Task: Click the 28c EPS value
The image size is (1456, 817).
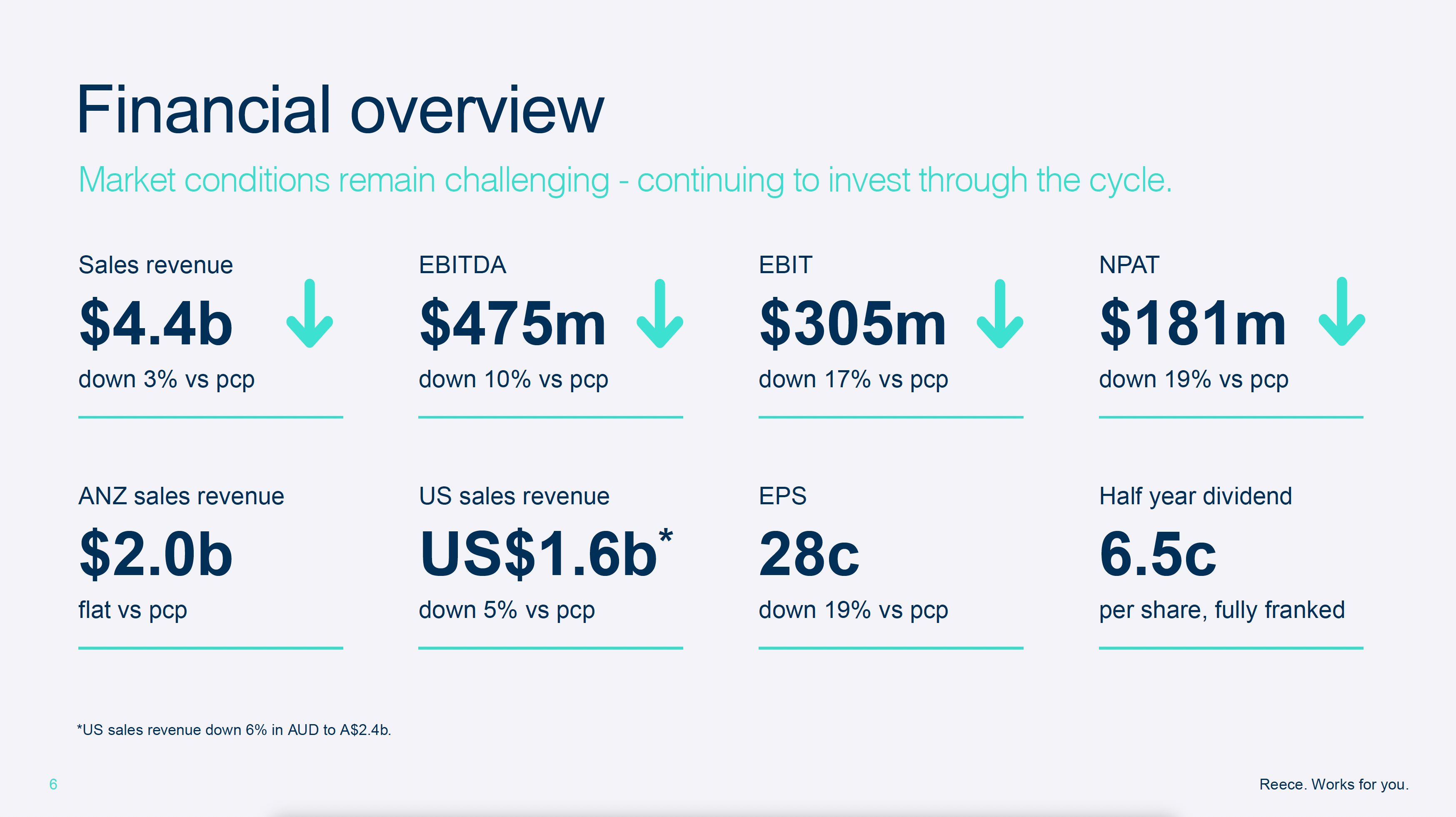Action: click(809, 554)
